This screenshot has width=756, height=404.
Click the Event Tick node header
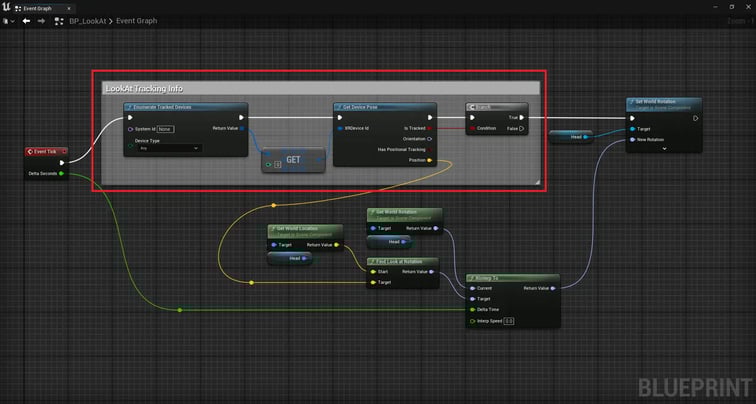pyautogui.click(x=45, y=151)
